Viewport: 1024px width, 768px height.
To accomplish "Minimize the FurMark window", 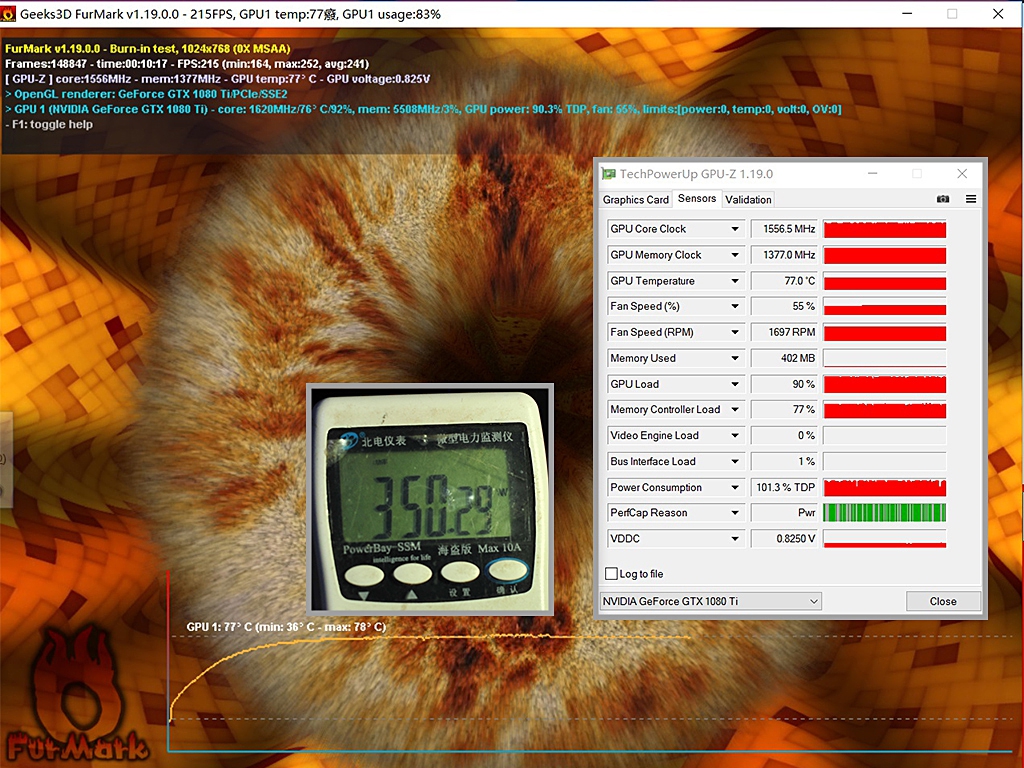I will (907, 14).
